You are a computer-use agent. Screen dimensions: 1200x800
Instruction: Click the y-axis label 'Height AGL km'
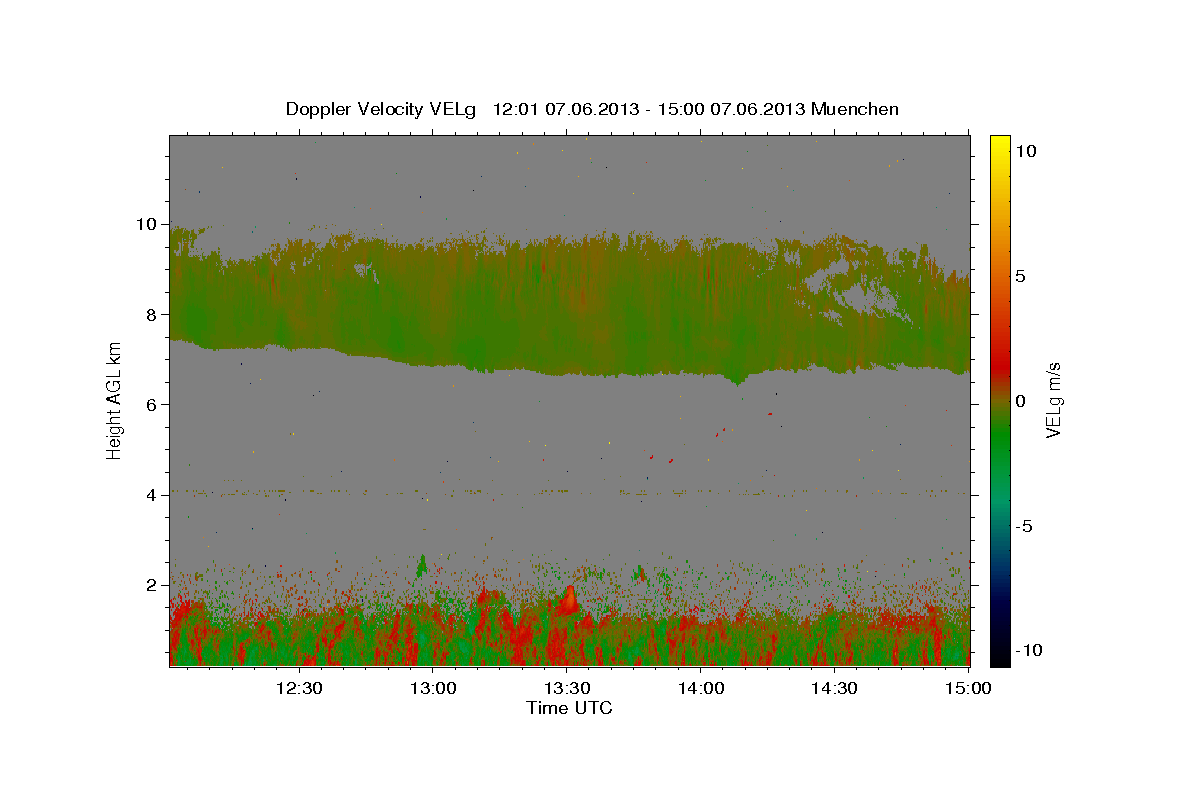click(x=115, y=399)
